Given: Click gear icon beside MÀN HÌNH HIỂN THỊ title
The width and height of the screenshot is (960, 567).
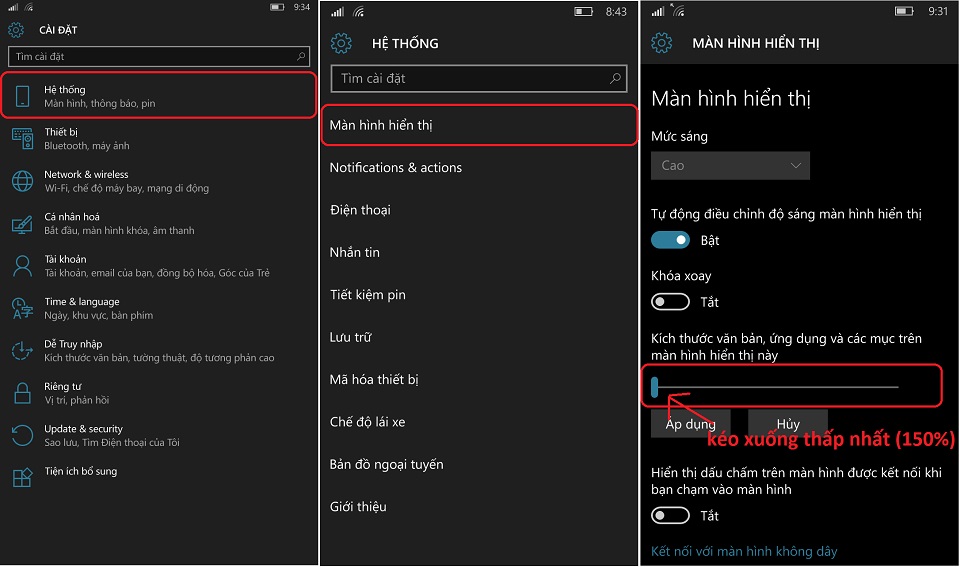Looking at the screenshot, I should pos(661,43).
